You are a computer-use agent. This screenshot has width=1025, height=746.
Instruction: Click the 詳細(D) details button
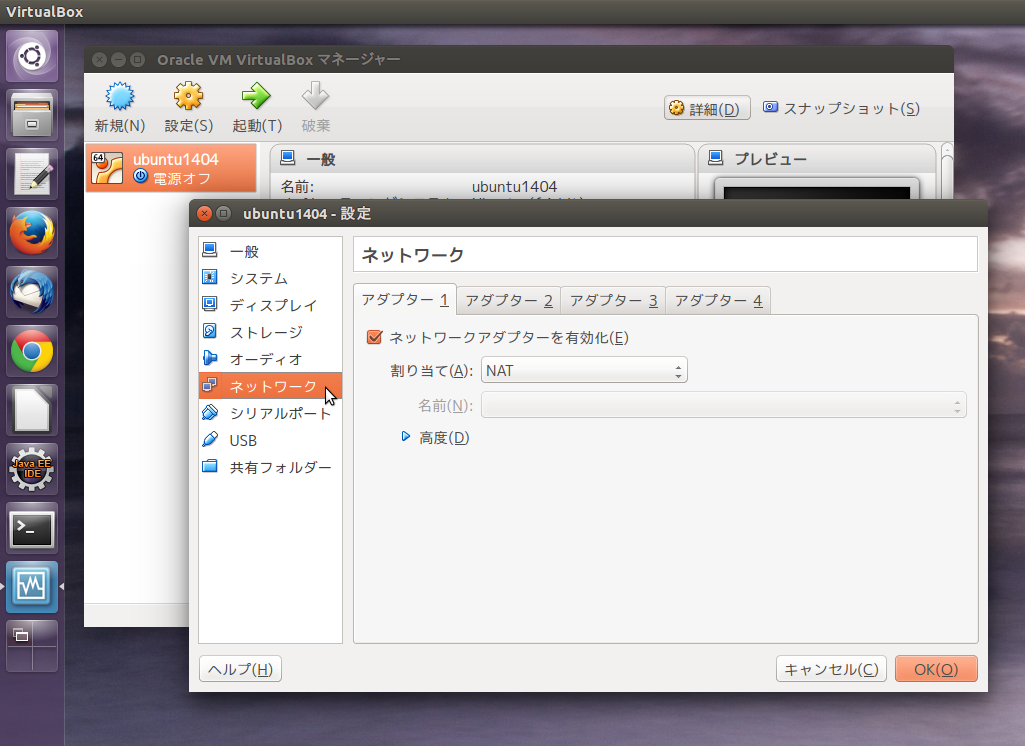pos(707,109)
